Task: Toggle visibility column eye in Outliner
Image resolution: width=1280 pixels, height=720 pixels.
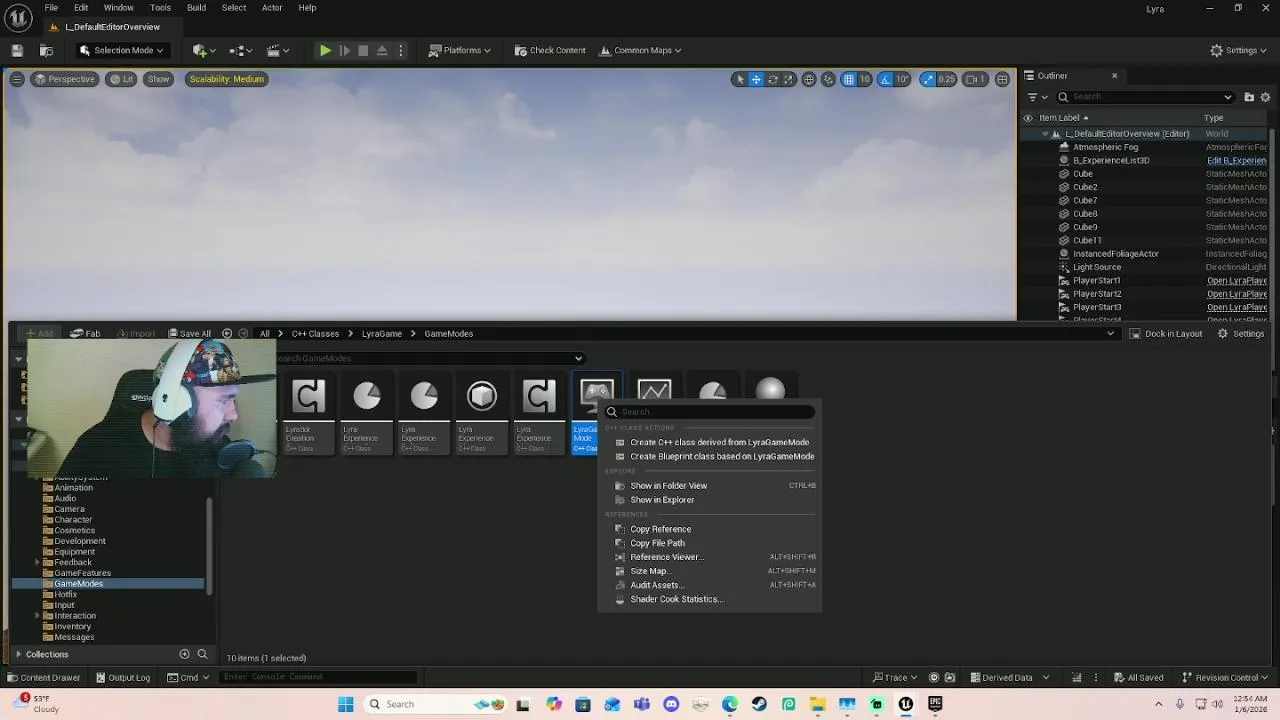Action: (x=1028, y=118)
